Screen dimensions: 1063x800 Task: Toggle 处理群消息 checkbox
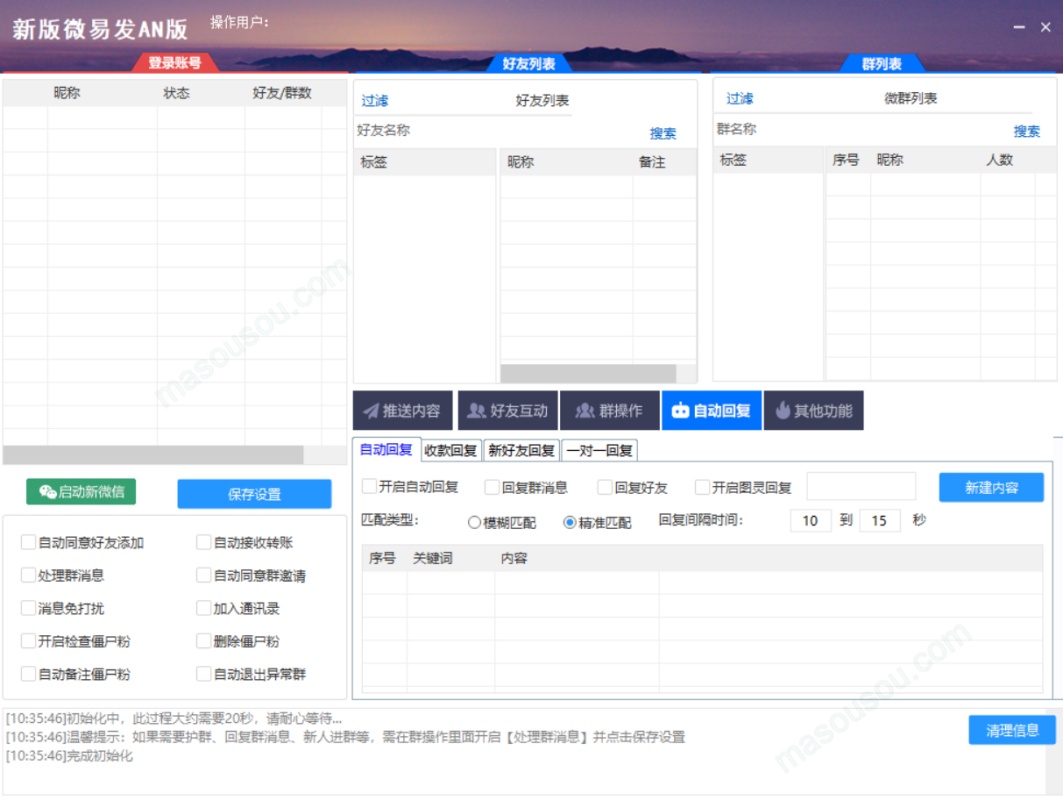click(28, 575)
